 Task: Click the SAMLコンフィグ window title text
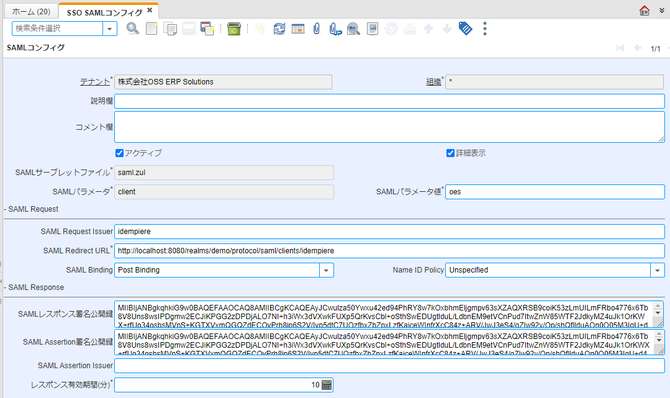(x=35, y=47)
